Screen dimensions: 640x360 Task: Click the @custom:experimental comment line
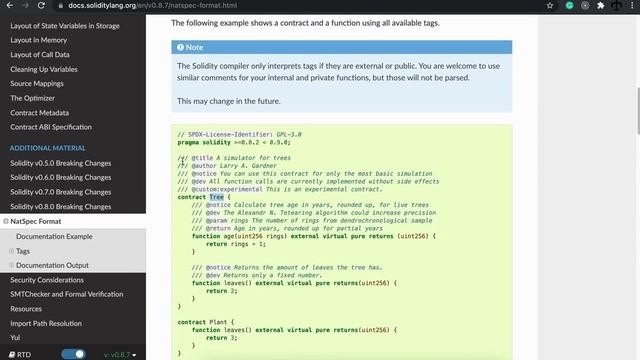[280, 189]
